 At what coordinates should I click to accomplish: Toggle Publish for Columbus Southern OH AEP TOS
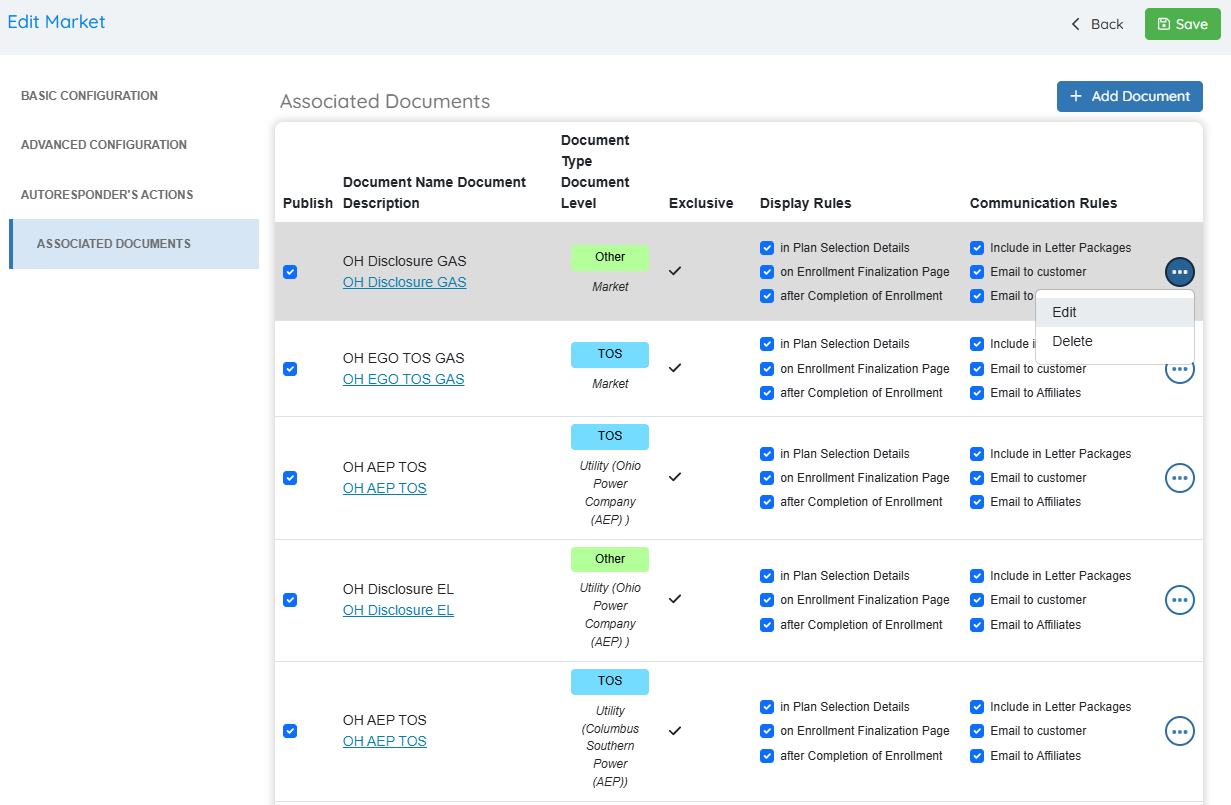click(290, 731)
